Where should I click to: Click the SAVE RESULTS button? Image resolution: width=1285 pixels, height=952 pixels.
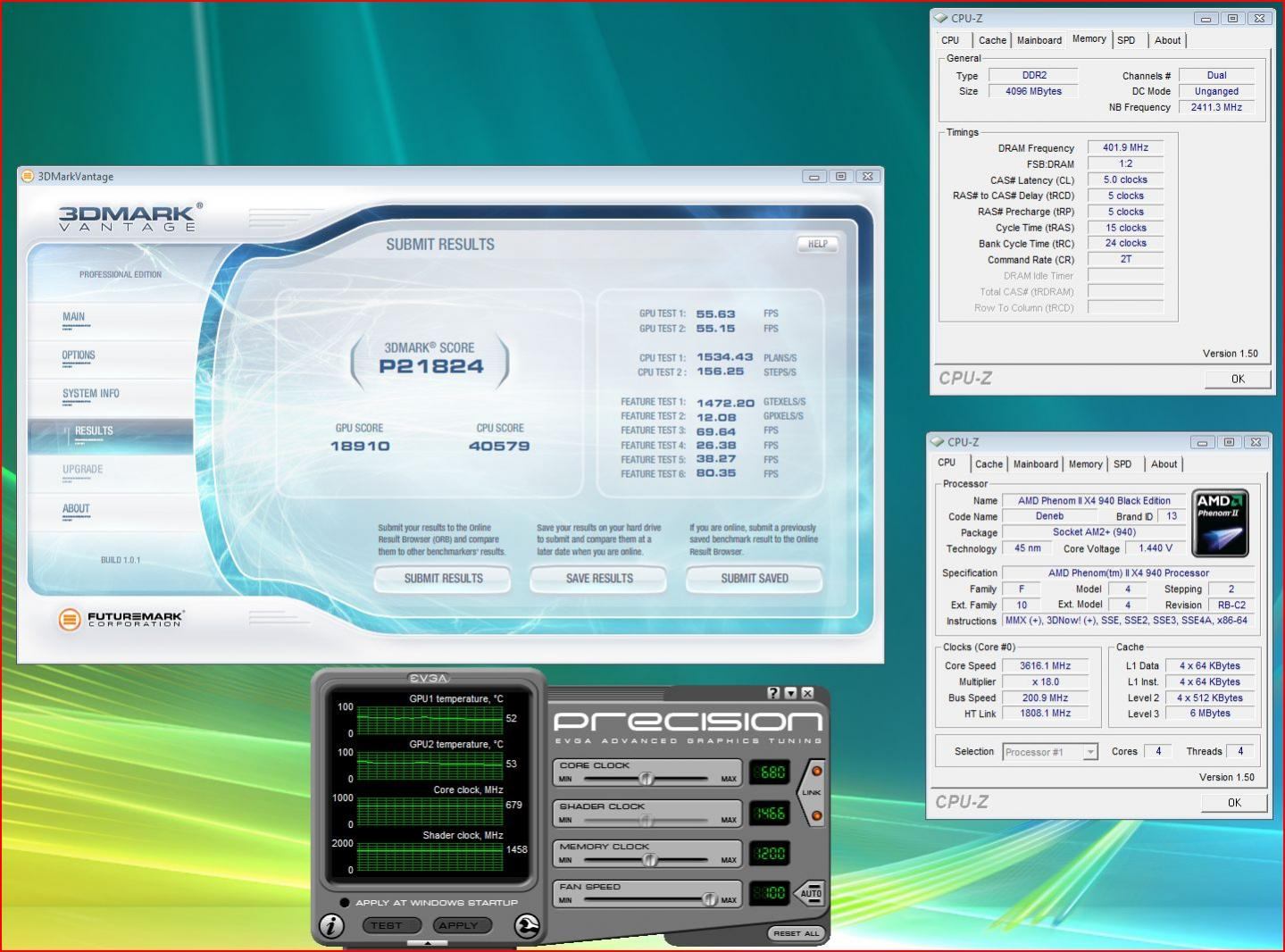pyautogui.click(x=599, y=579)
